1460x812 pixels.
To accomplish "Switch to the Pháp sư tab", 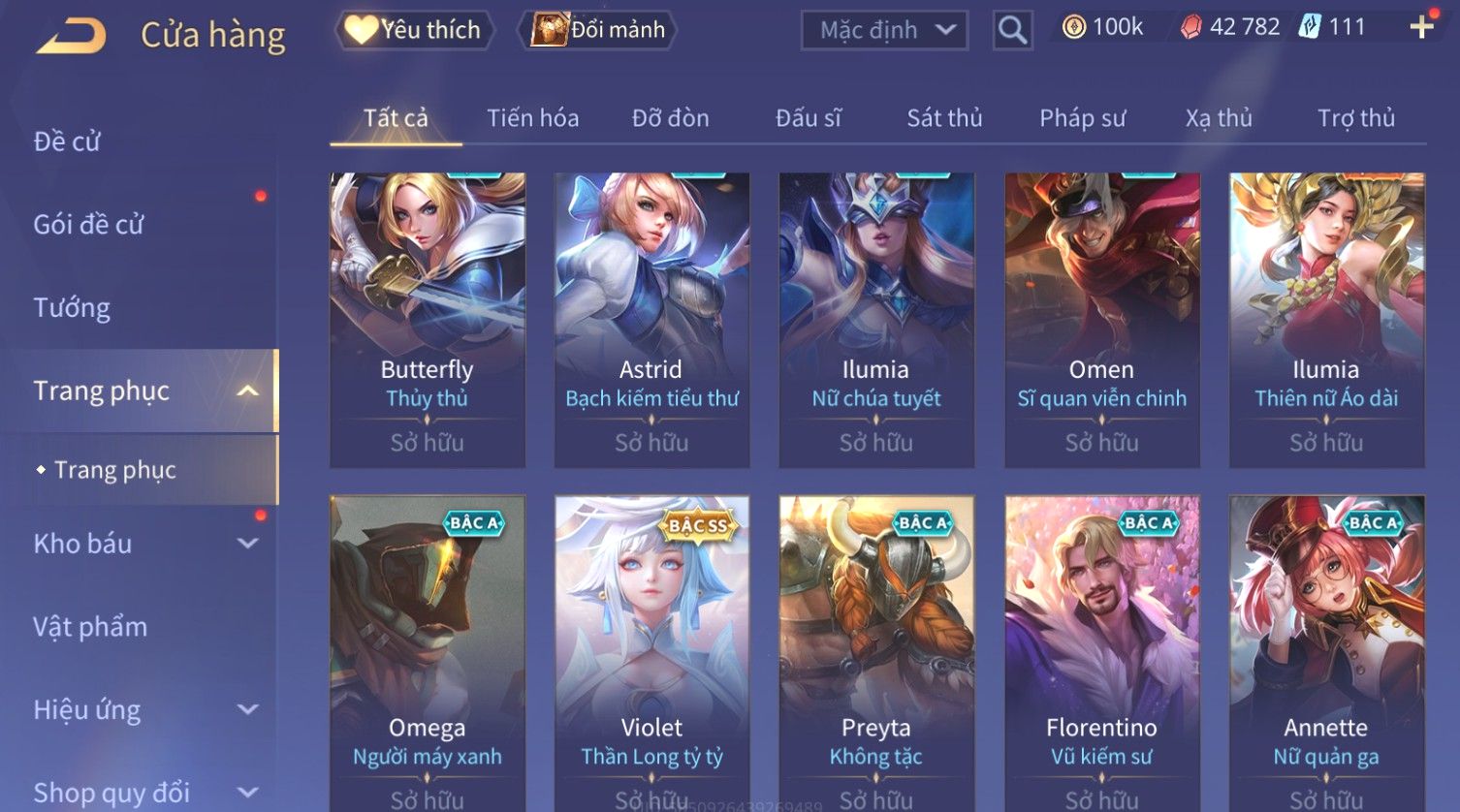I will 1082,118.
